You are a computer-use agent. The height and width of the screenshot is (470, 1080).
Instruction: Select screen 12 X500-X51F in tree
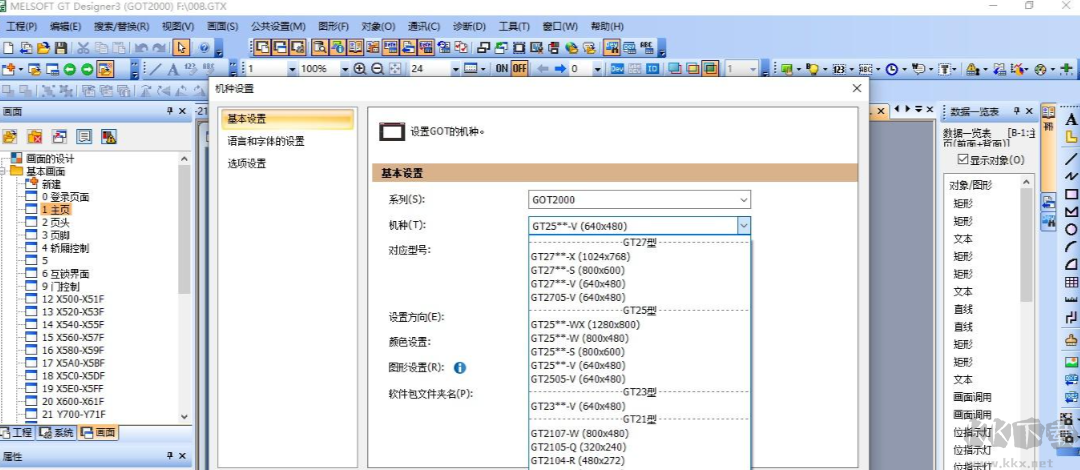point(72,299)
